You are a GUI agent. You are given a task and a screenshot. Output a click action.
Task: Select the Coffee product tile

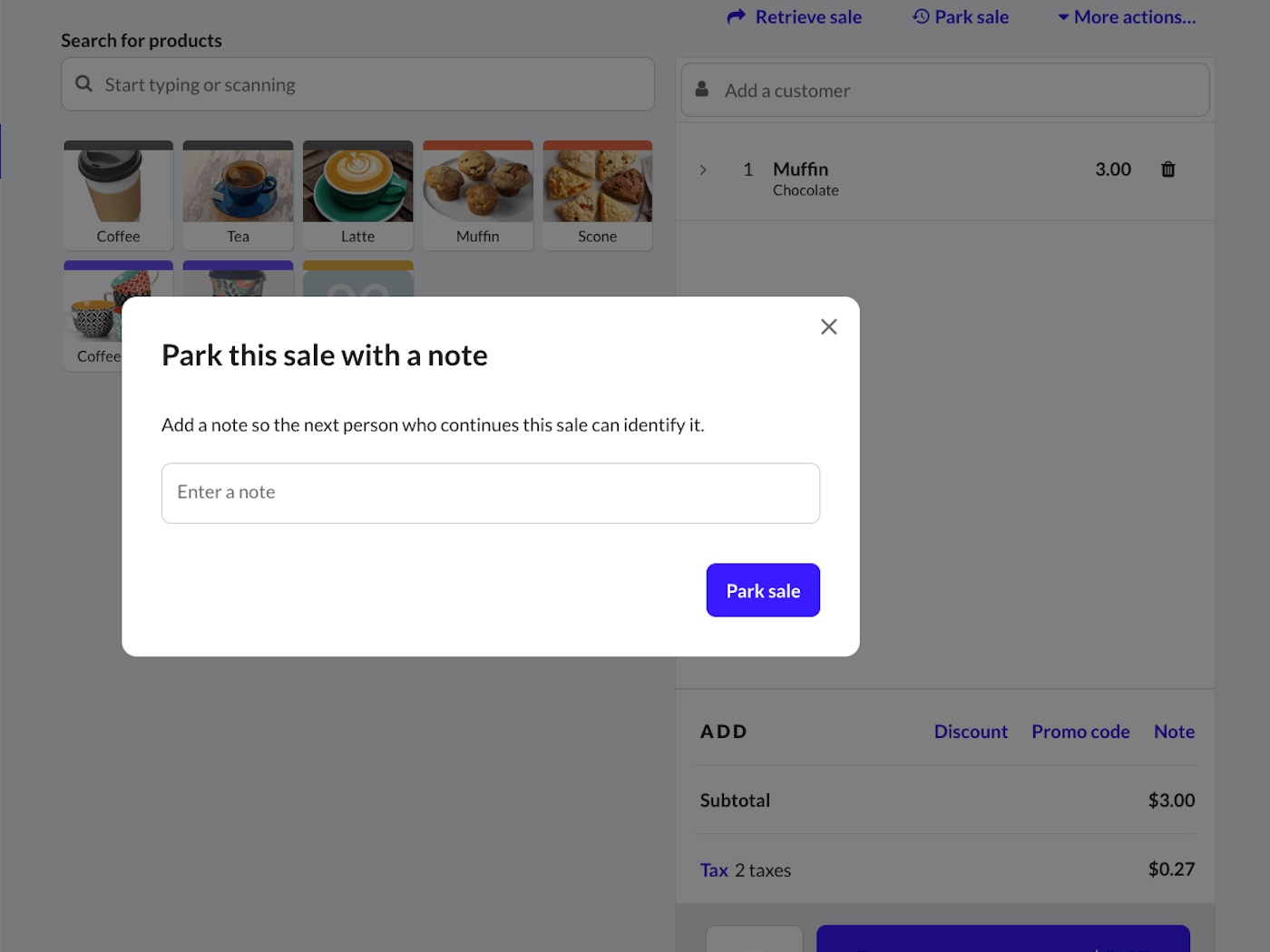(119, 195)
